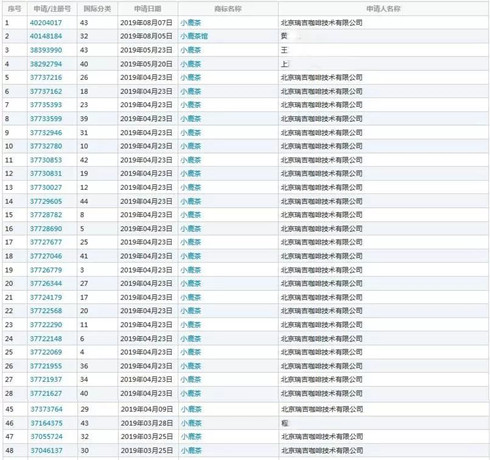Open 小鹿茶 trademark link in row 48
Image resolution: width=490 pixels, height=460 pixels.
coord(191,450)
